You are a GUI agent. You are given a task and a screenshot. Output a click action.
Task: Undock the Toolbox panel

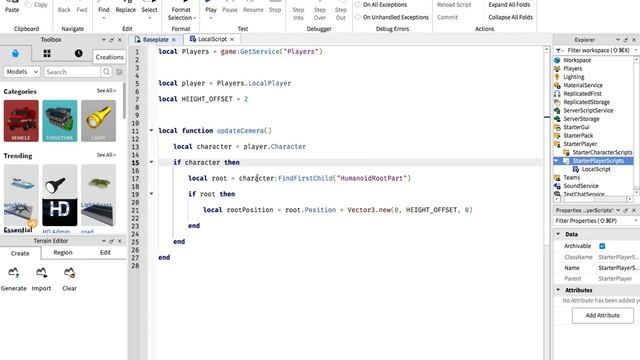111,40
